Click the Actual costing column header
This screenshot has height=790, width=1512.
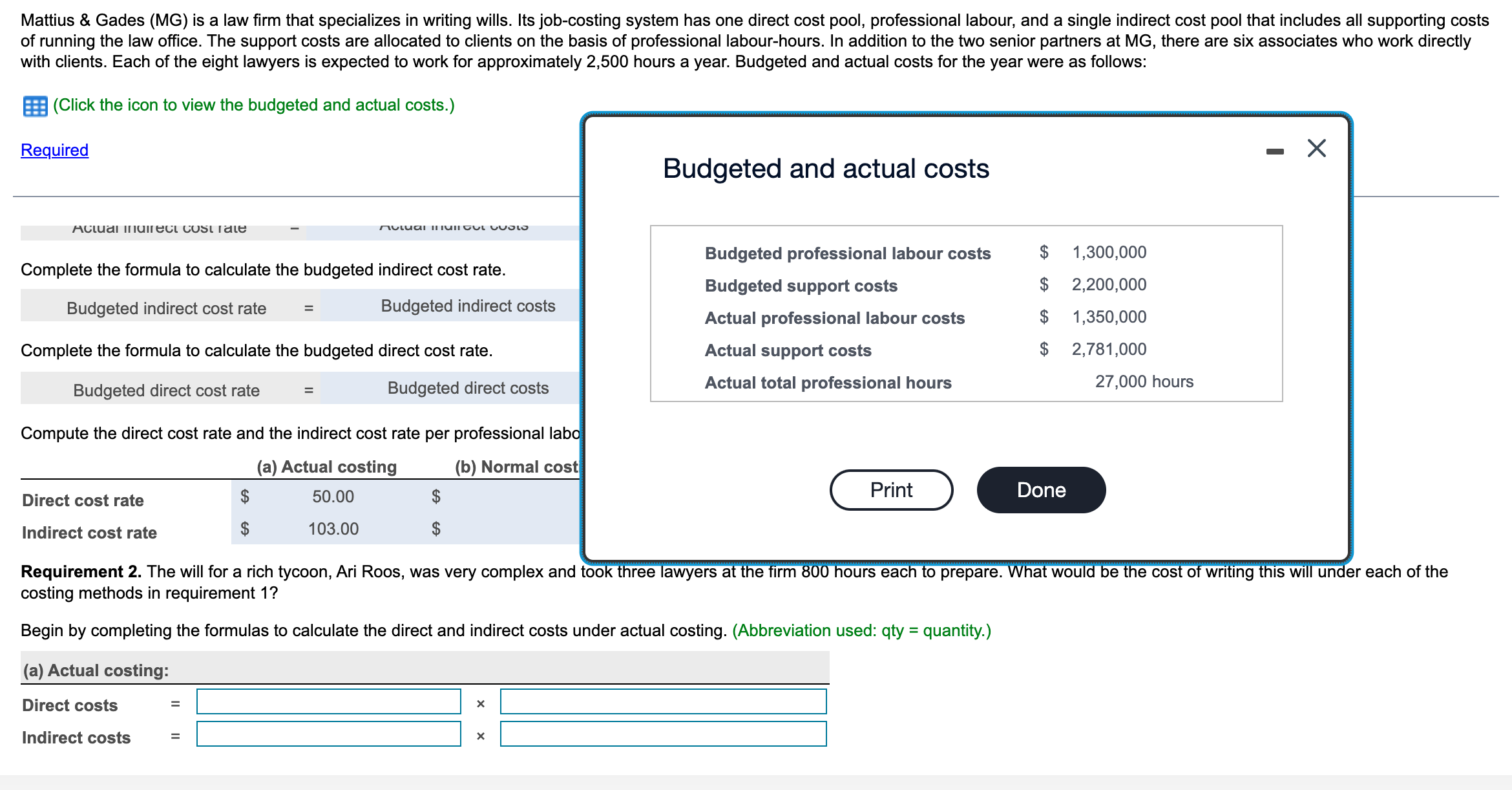point(326,466)
